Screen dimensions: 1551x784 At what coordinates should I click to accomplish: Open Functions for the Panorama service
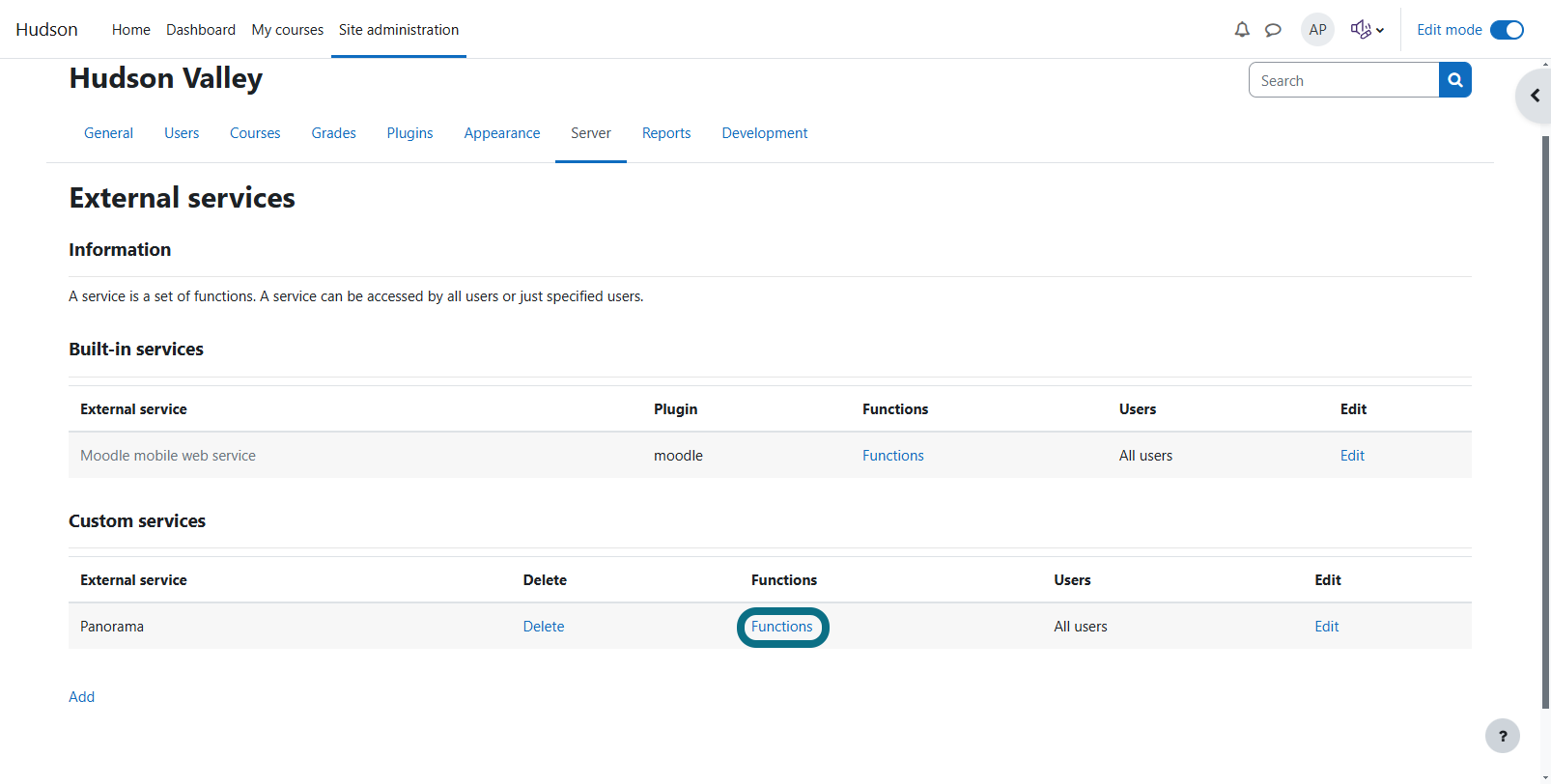782,627
